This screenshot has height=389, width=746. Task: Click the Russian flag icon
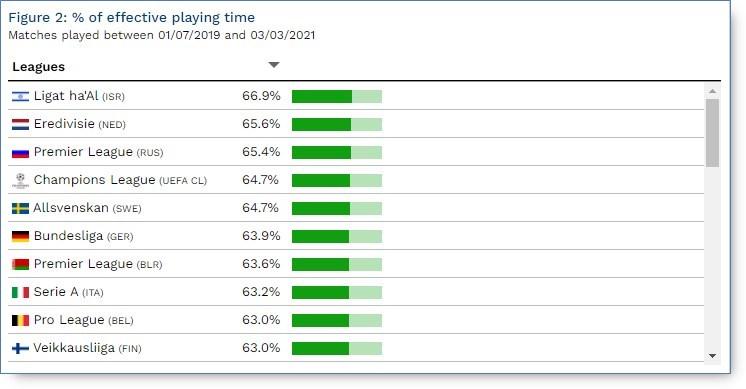point(20,153)
